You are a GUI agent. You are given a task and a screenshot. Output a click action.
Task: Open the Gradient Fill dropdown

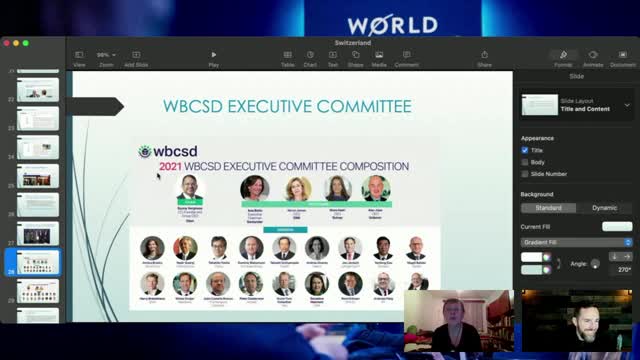576,242
